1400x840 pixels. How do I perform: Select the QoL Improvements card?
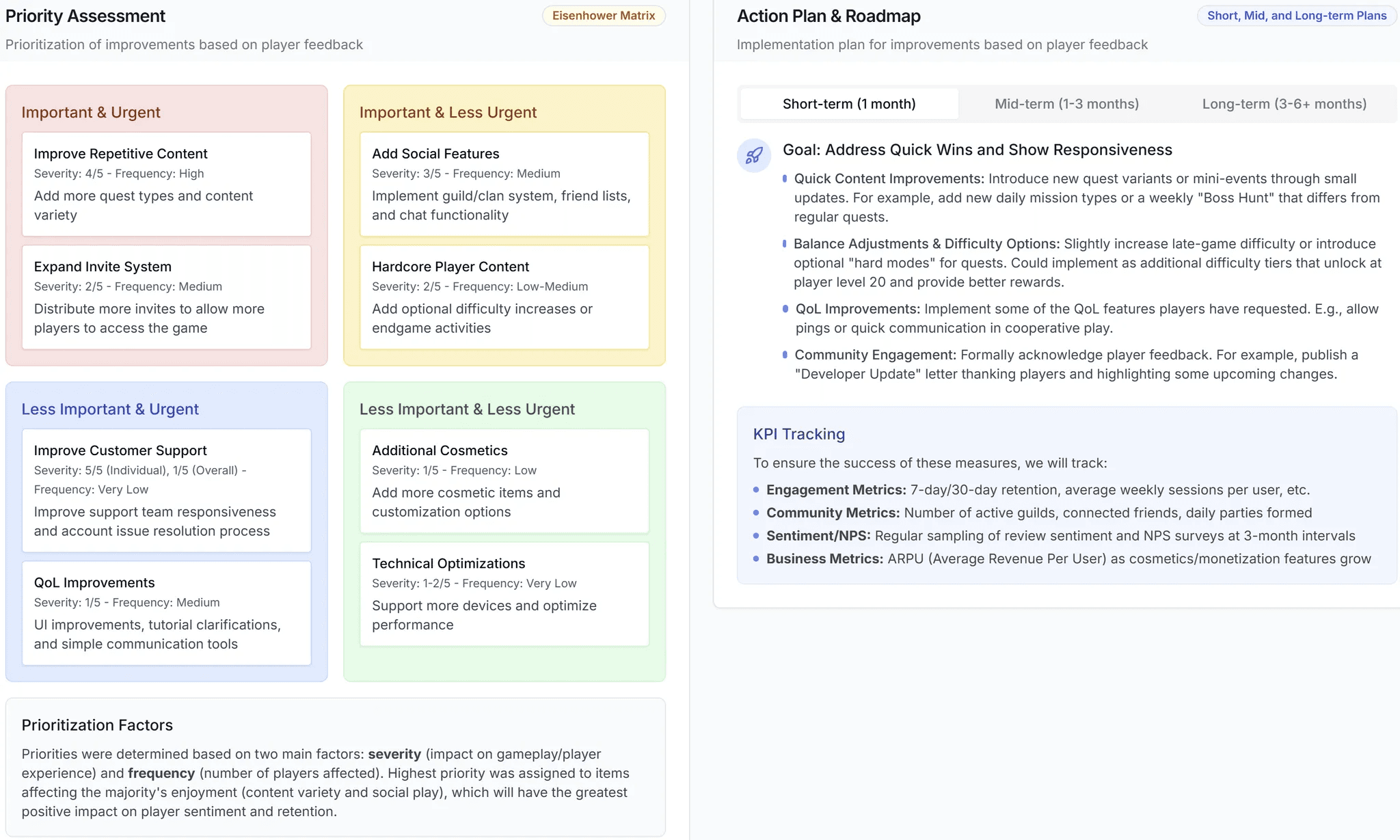[166, 613]
